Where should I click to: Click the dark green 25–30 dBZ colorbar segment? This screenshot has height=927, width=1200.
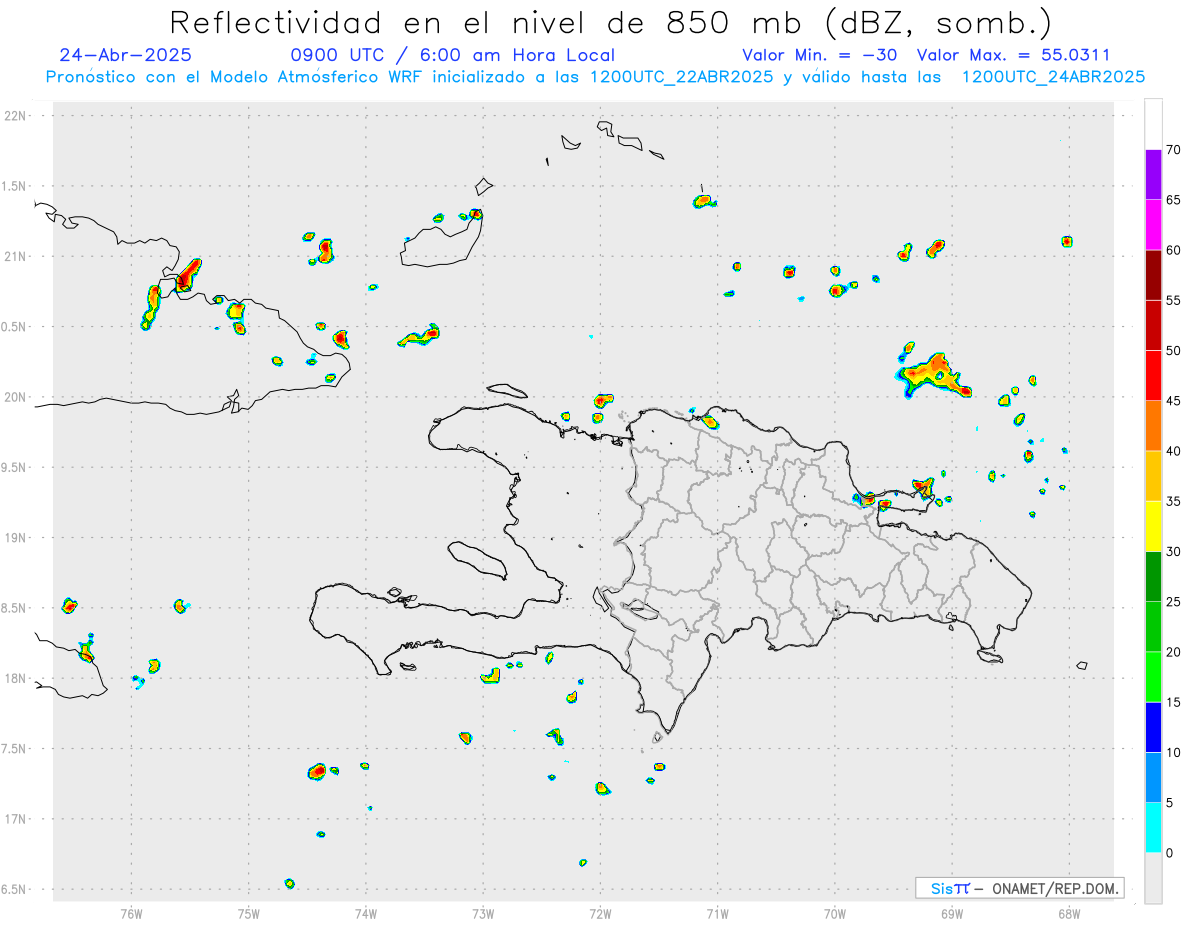point(1153,577)
